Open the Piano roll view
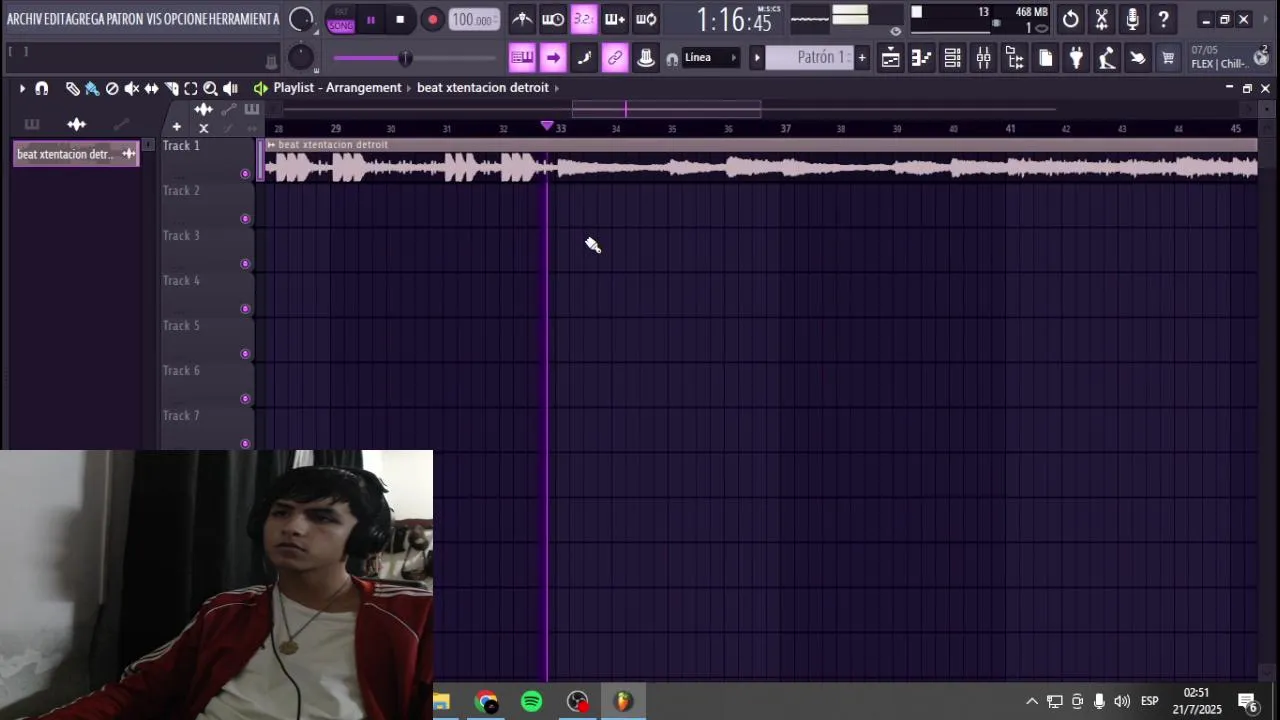This screenshot has width=1280, height=720. [x=921, y=58]
